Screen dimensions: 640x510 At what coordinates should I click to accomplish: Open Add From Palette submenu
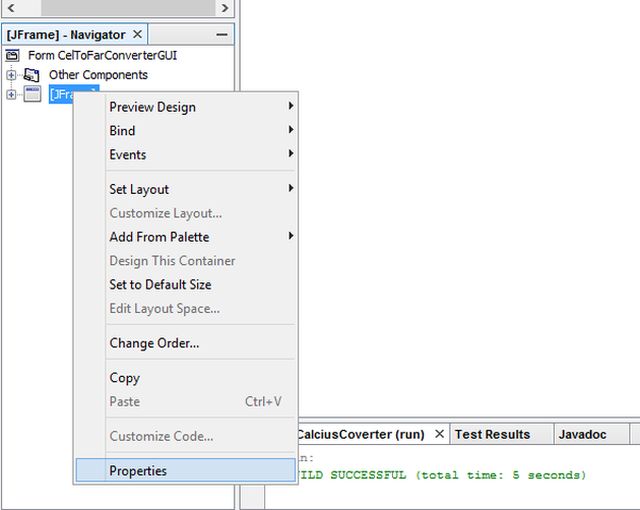[x=186, y=237]
